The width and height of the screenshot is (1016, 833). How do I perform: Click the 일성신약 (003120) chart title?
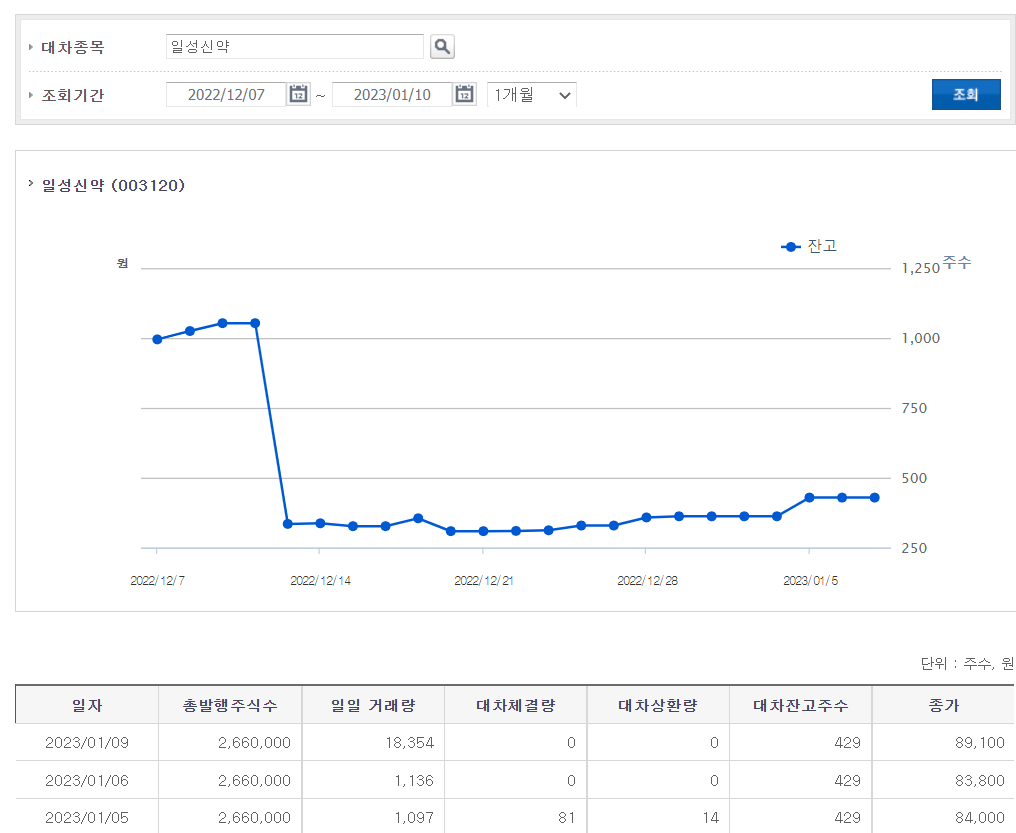point(113,185)
